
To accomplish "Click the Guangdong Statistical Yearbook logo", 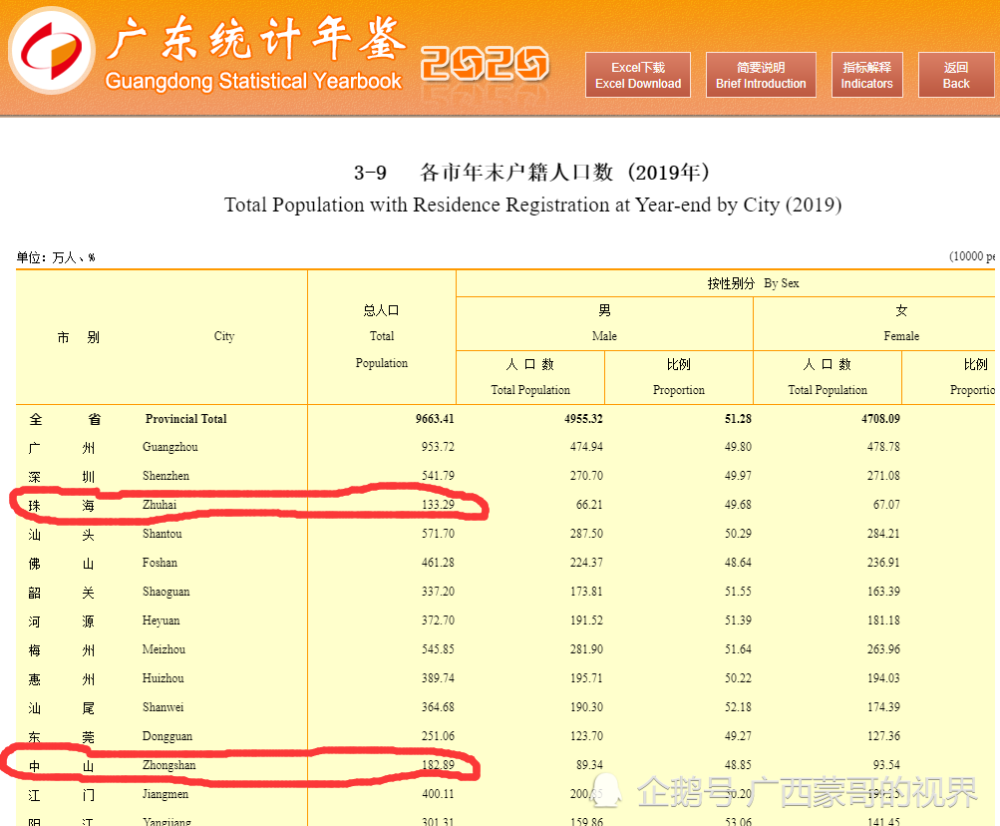I will click(51, 50).
